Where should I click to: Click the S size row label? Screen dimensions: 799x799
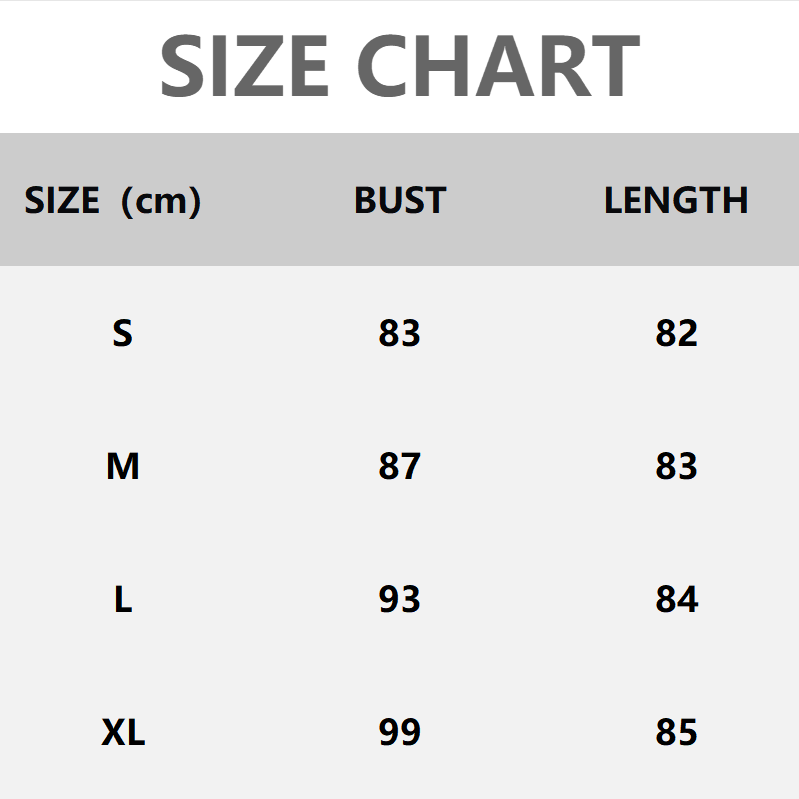tap(122, 333)
